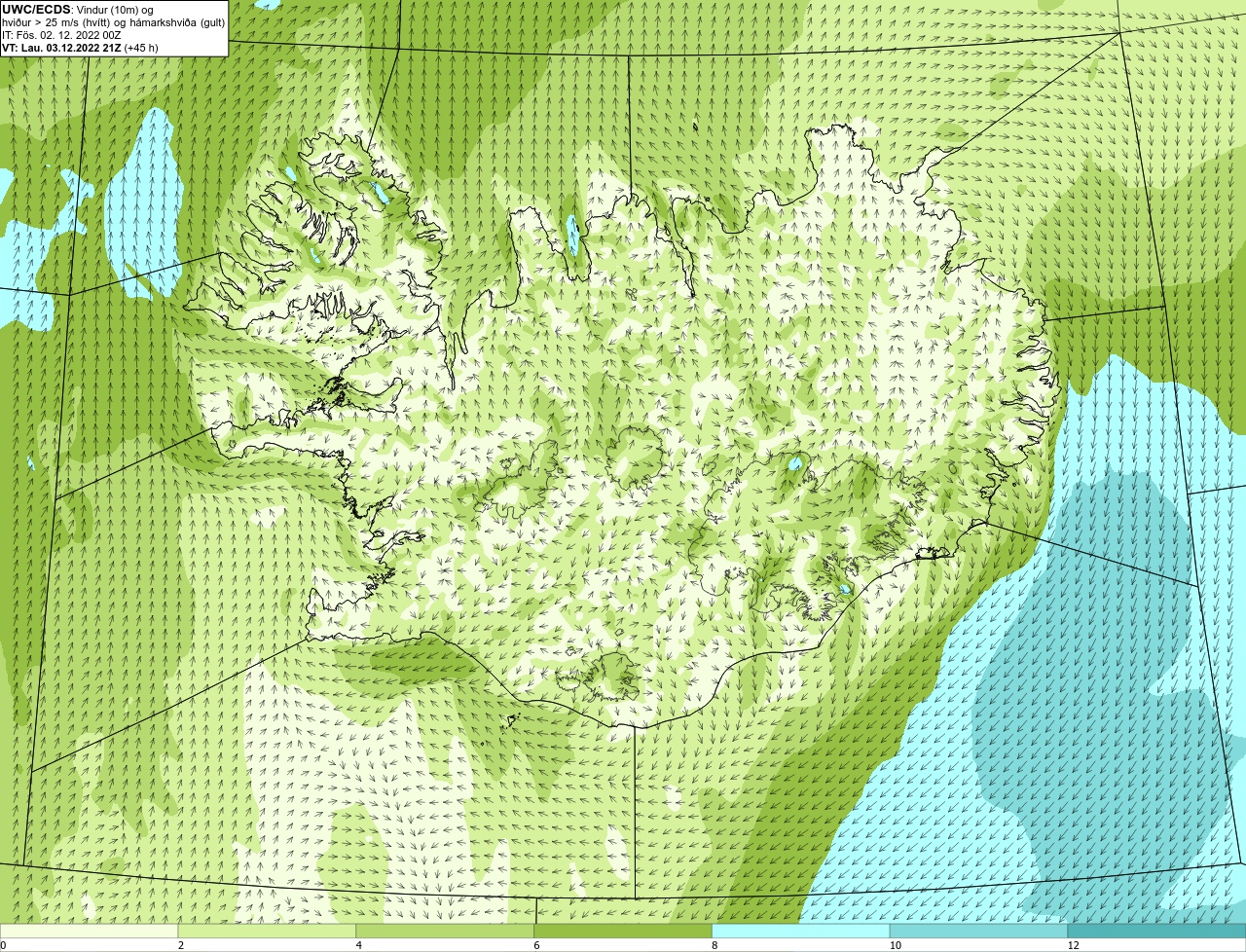Screen dimensions: 1246x952
Task: Click the teal 10–12 color scale segment
Action: [x=980, y=932]
